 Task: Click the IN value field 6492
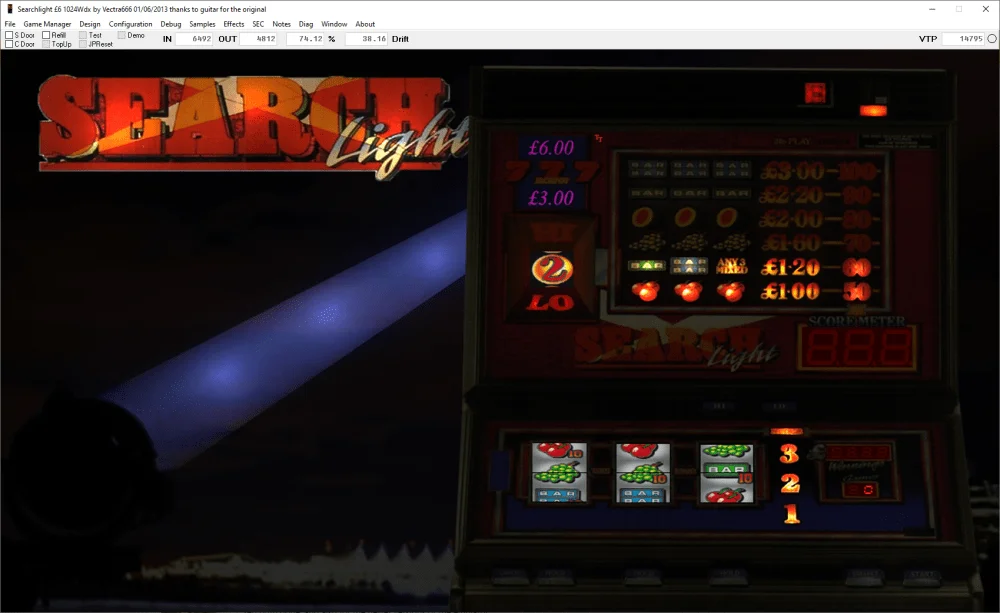pyautogui.click(x=194, y=39)
